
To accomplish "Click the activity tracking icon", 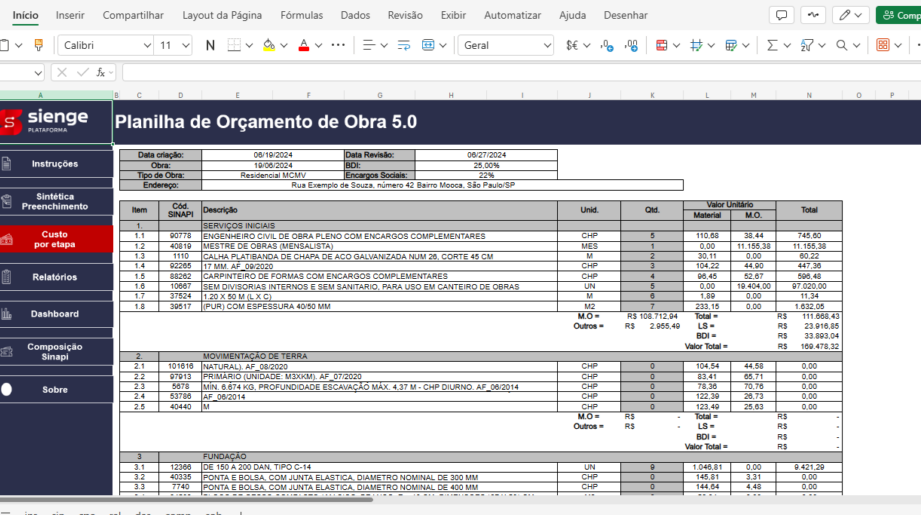I will point(813,15).
